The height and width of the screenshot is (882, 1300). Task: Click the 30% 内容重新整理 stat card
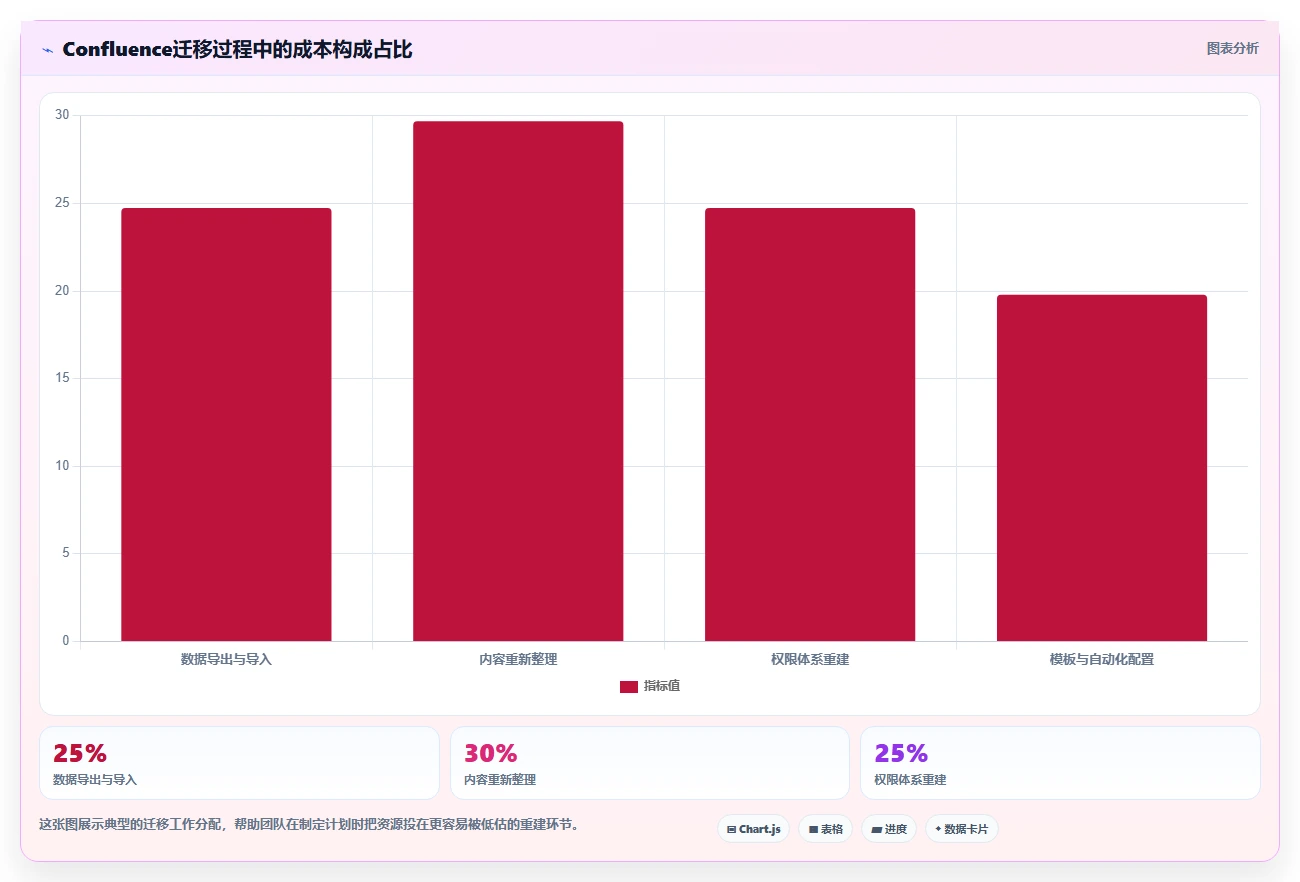pyautogui.click(x=650, y=763)
